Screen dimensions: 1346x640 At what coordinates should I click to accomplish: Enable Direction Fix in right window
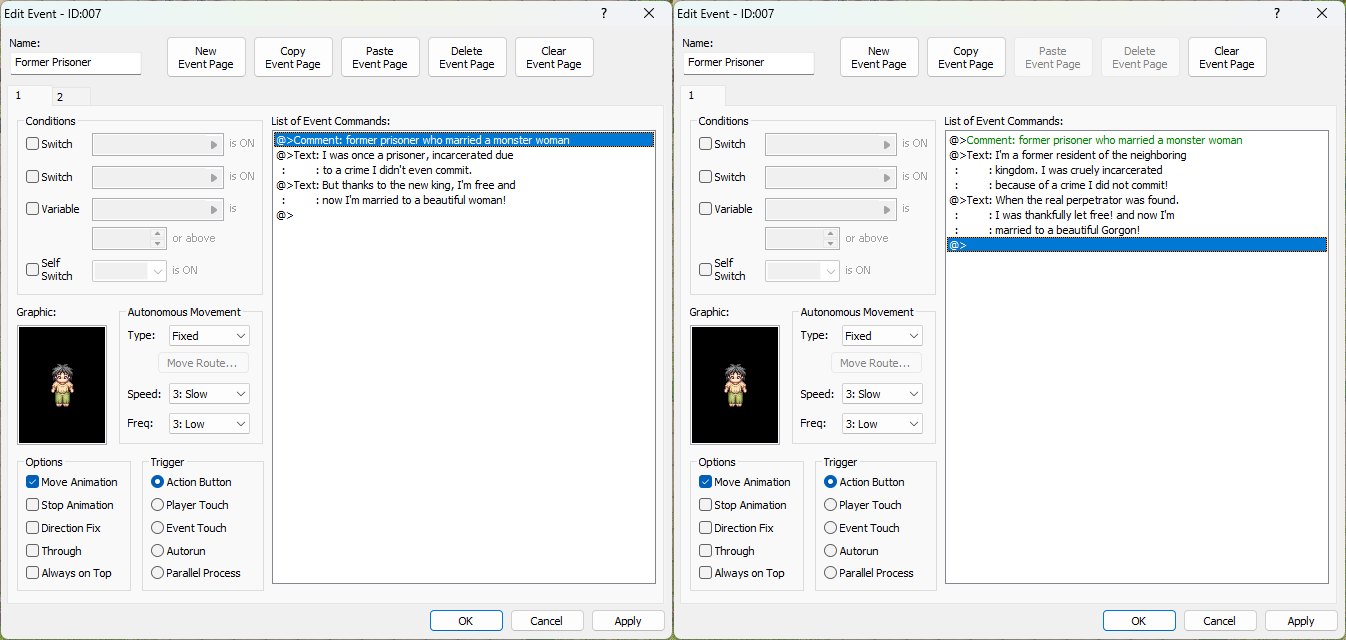(706, 528)
